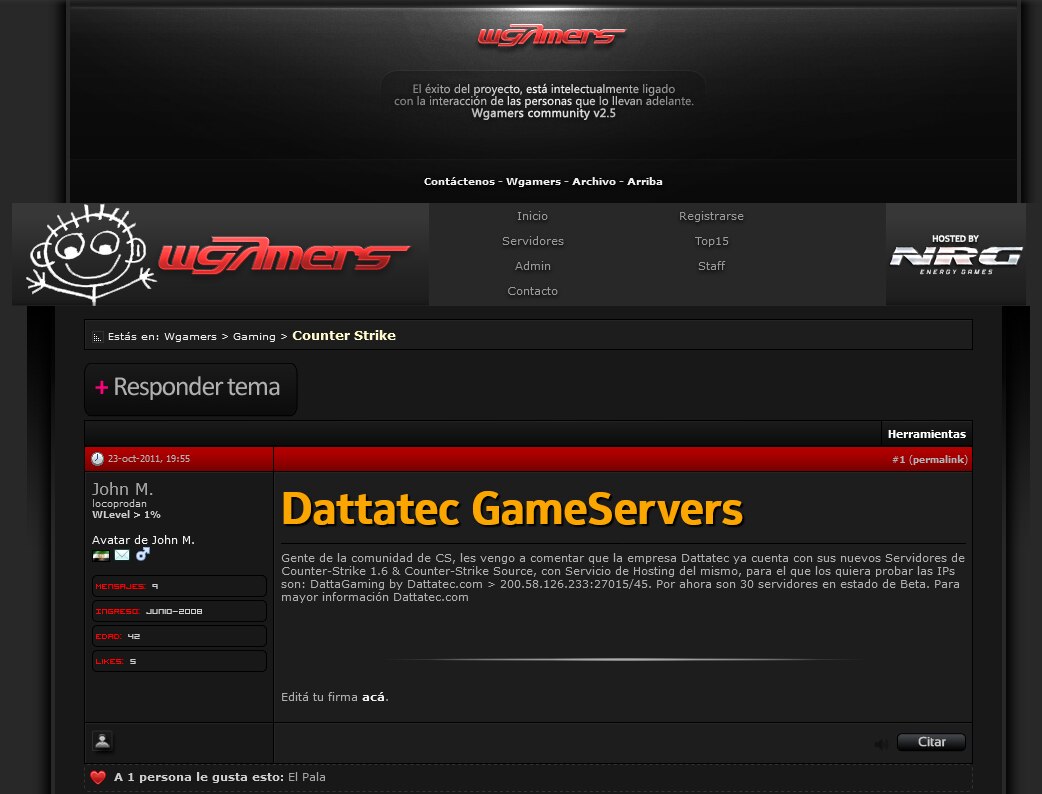Screen dimensions: 1042x794
Task: Go to Inicio in navigation menu
Action: (532, 216)
